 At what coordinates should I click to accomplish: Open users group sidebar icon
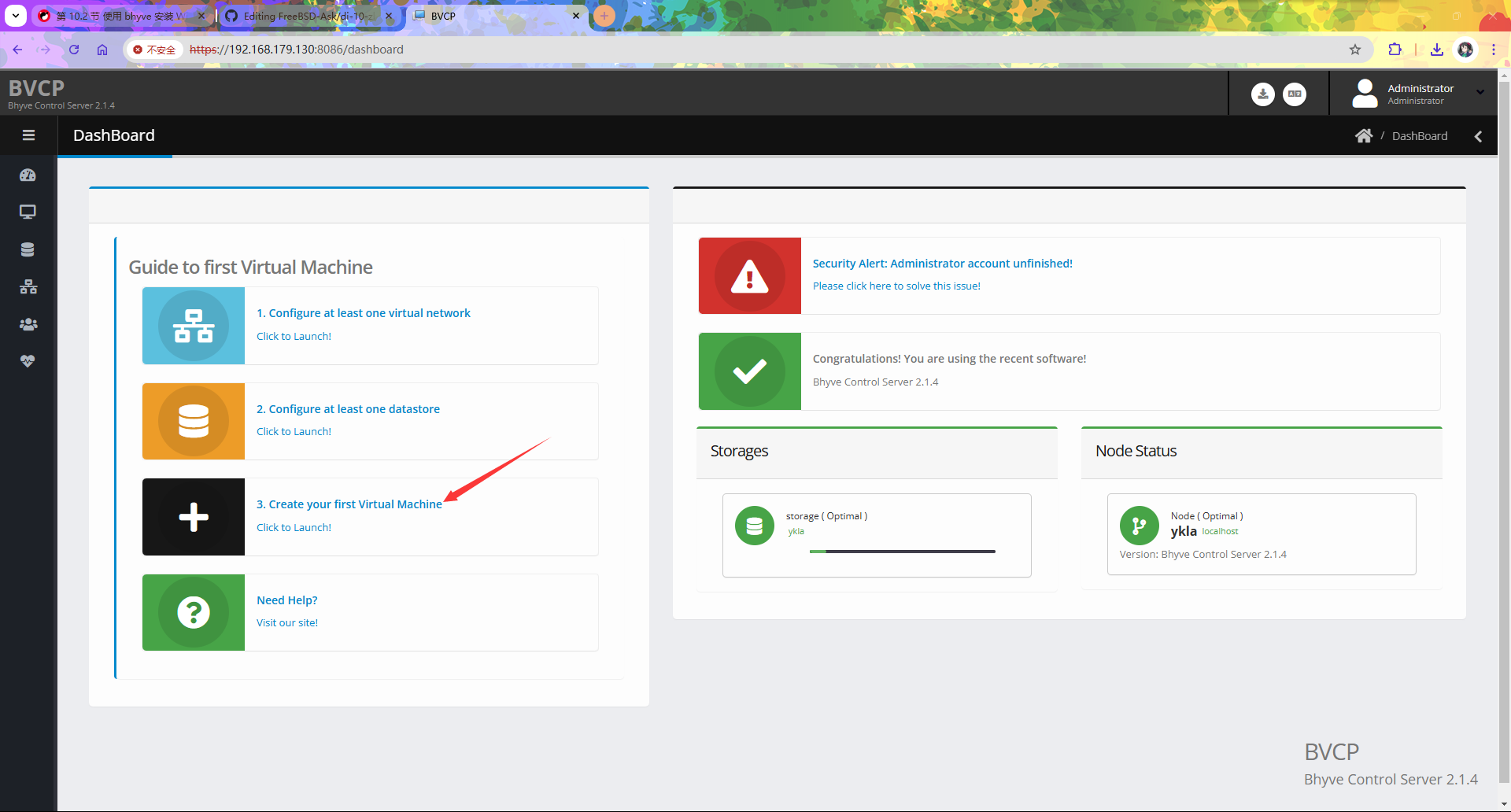(x=28, y=323)
